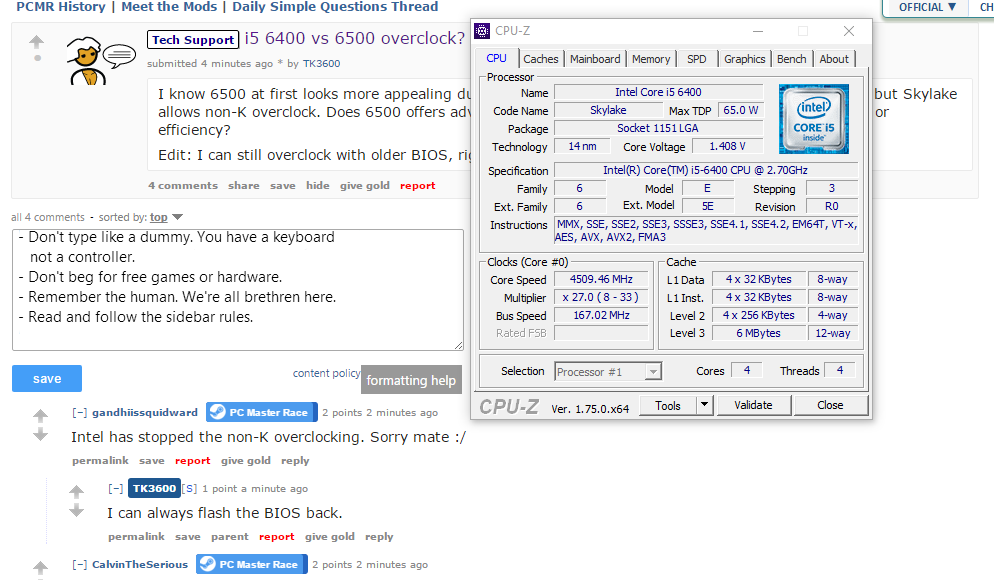Image resolution: width=994 pixels, height=580 pixels.
Task: Collapse gandhiissquidward's comment thread
Action: 79,413
